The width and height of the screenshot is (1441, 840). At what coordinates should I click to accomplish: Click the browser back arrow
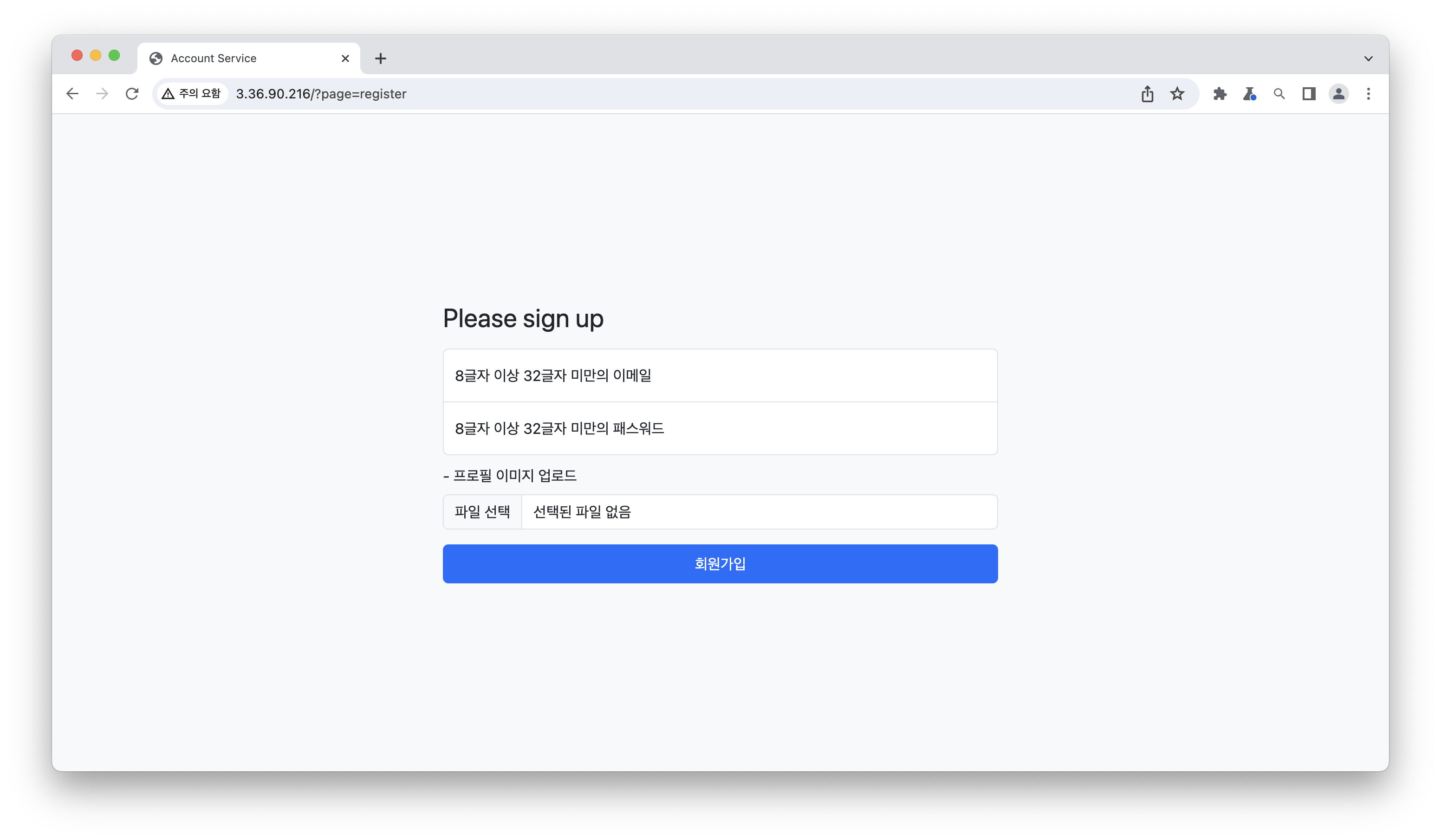click(x=72, y=94)
